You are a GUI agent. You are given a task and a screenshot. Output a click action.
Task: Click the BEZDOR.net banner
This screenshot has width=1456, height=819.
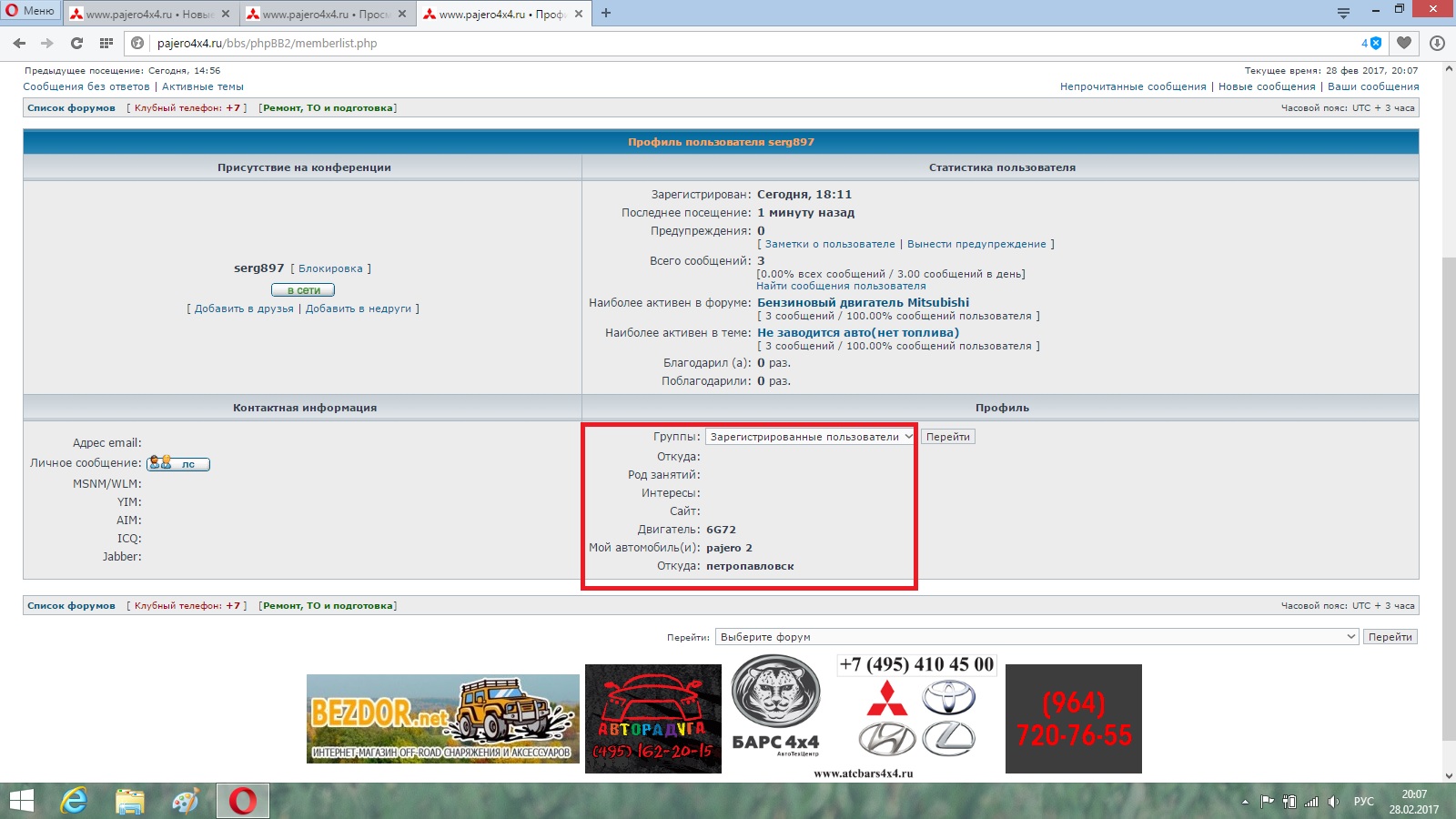[442, 718]
